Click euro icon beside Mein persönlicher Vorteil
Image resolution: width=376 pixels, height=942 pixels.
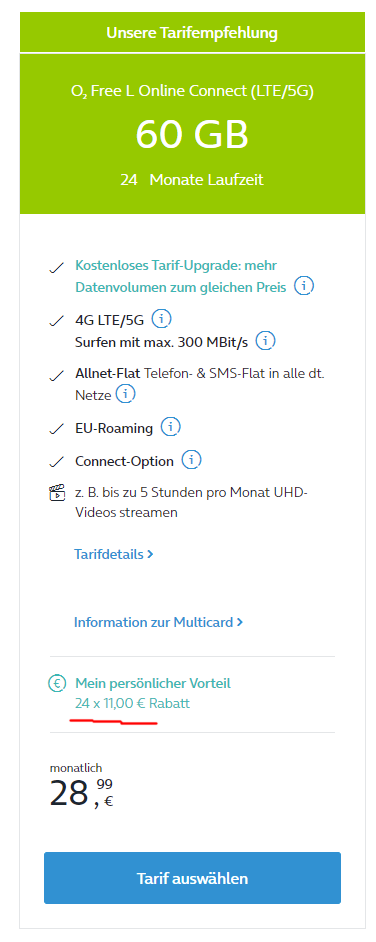tap(56, 683)
